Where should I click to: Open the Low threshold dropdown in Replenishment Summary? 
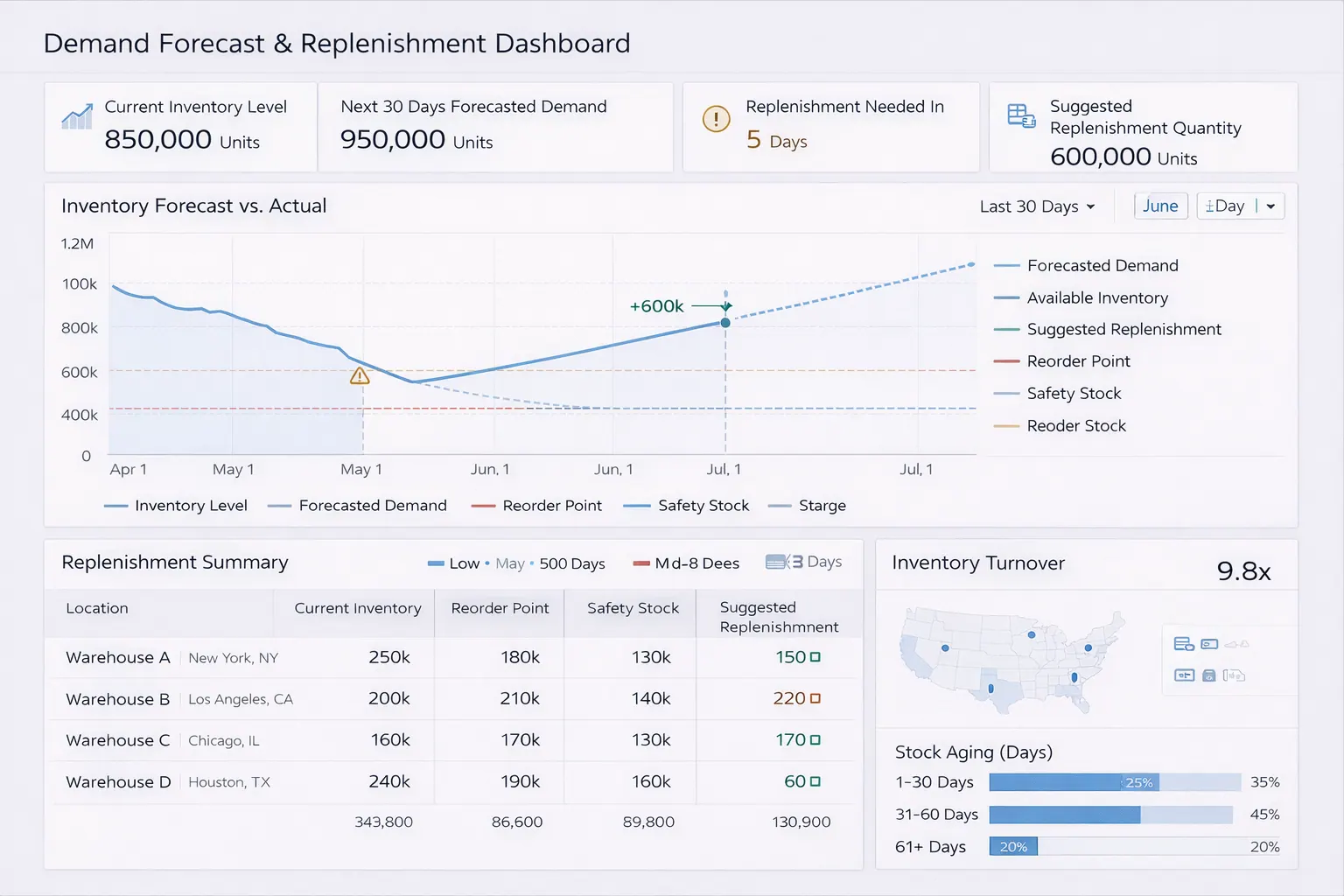(x=455, y=563)
